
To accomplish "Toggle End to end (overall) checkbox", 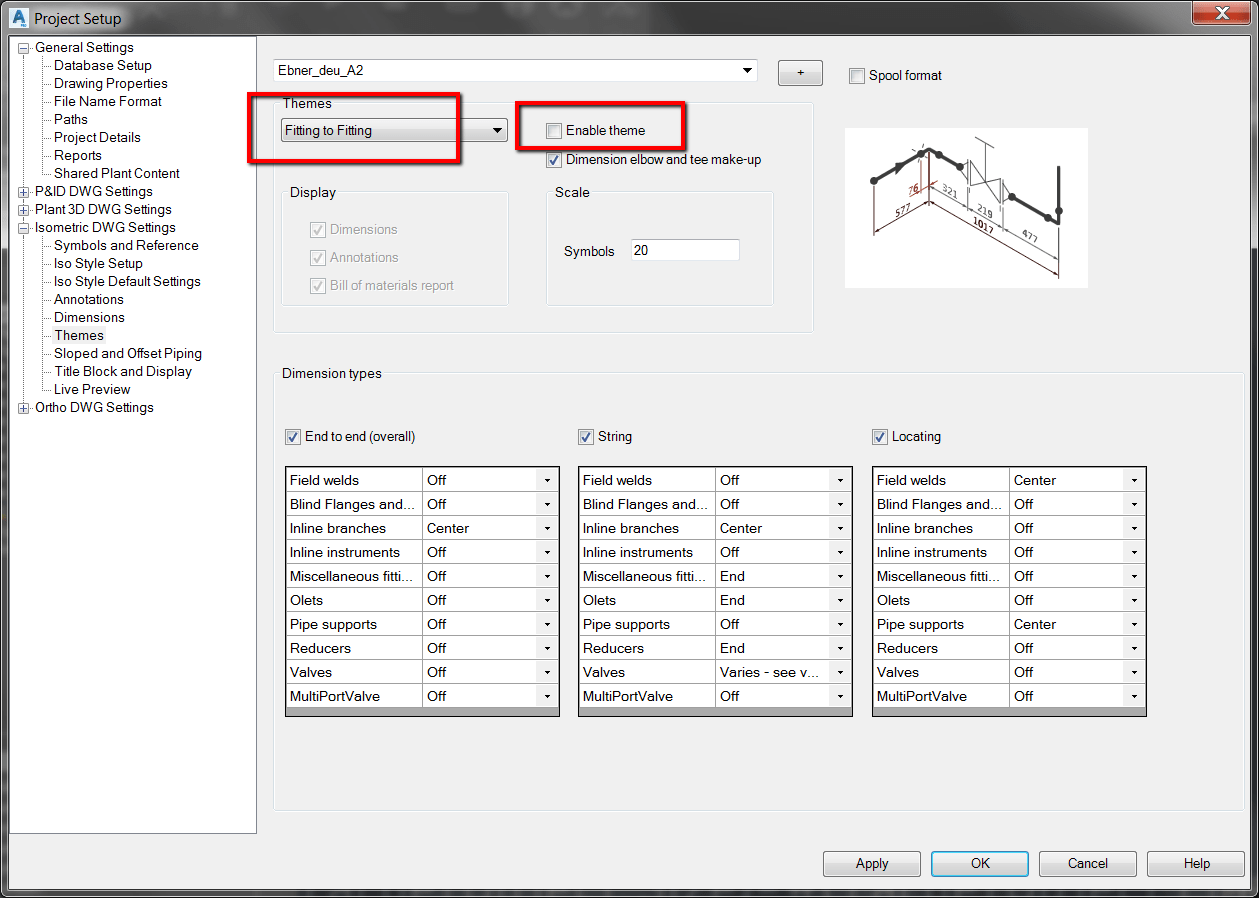I will point(293,437).
